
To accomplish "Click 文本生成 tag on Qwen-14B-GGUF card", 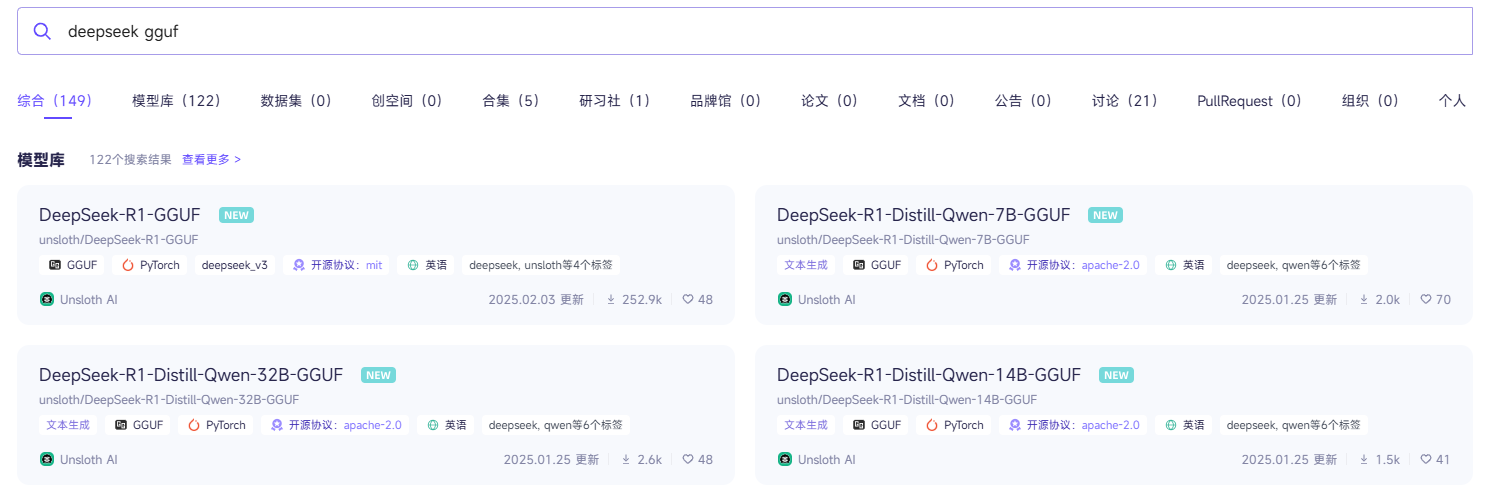I will [x=806, y=425].
